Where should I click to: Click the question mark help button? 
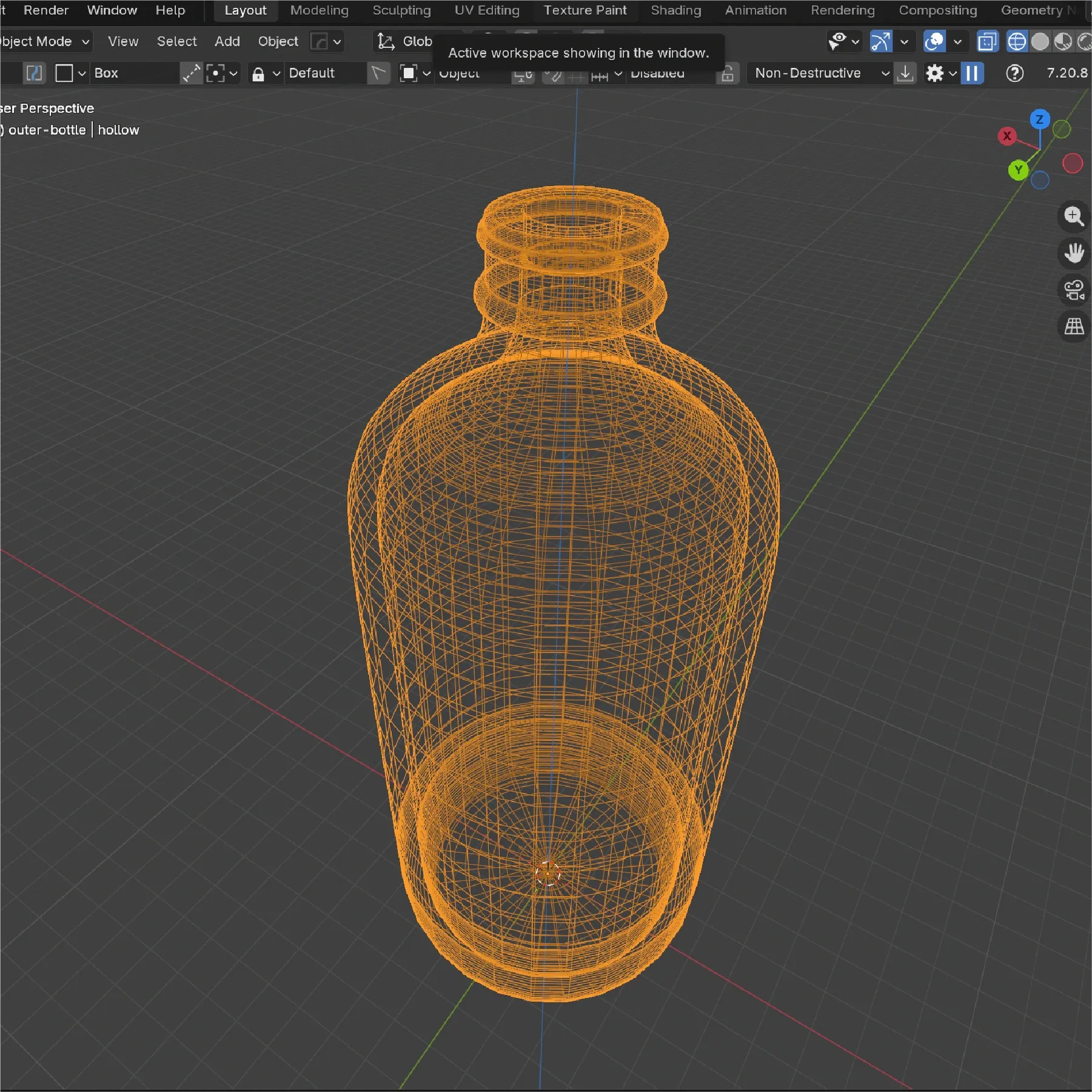[1014, 73]
